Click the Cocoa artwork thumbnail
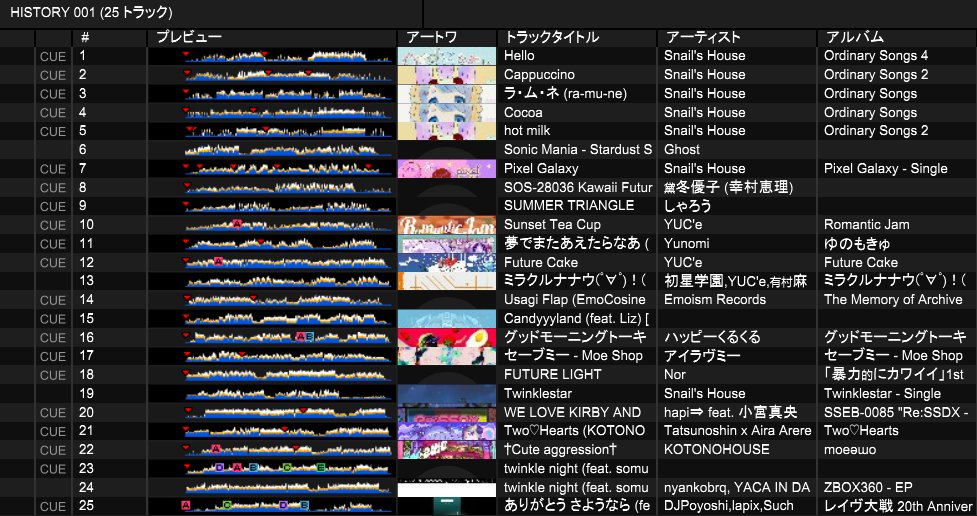This screenshot has width=977, height=516. [x=447, y=113]
